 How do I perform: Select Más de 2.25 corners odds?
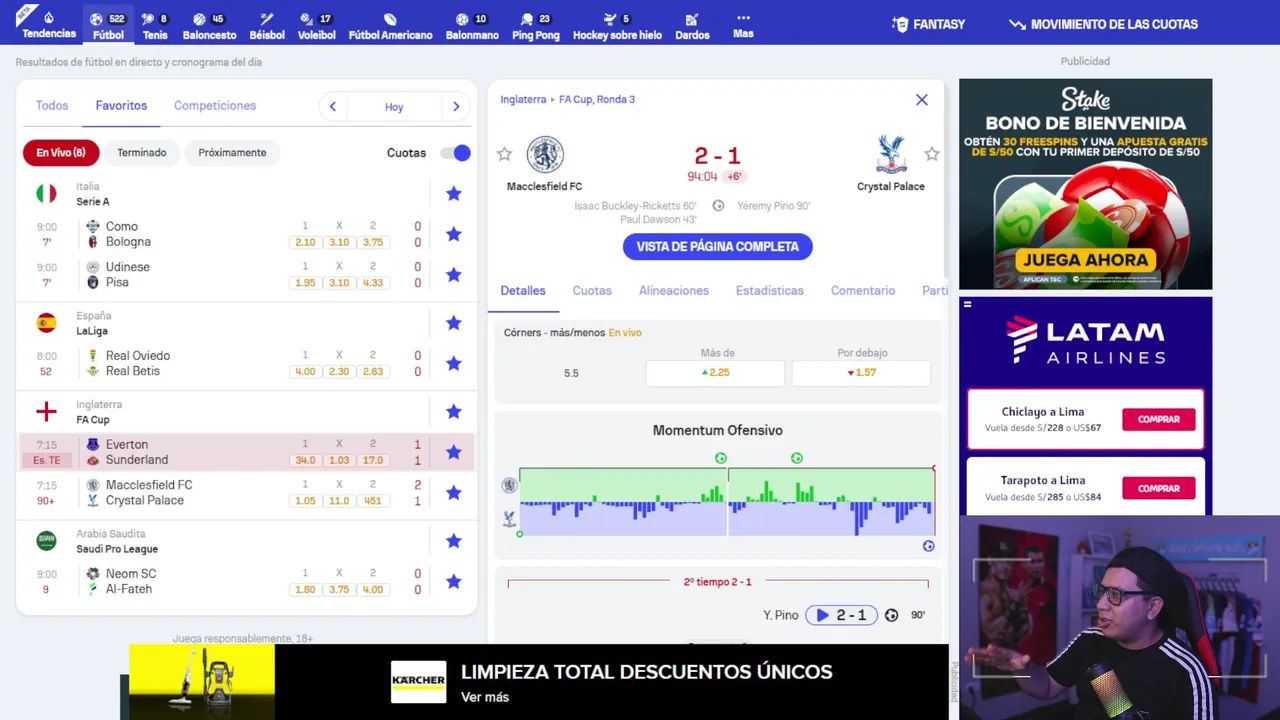(715, 373)
